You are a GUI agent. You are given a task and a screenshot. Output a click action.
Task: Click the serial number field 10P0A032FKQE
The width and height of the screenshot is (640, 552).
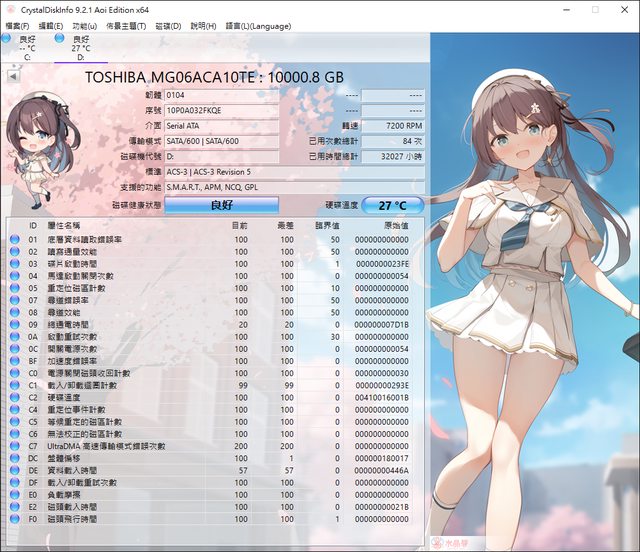(221, 111)
